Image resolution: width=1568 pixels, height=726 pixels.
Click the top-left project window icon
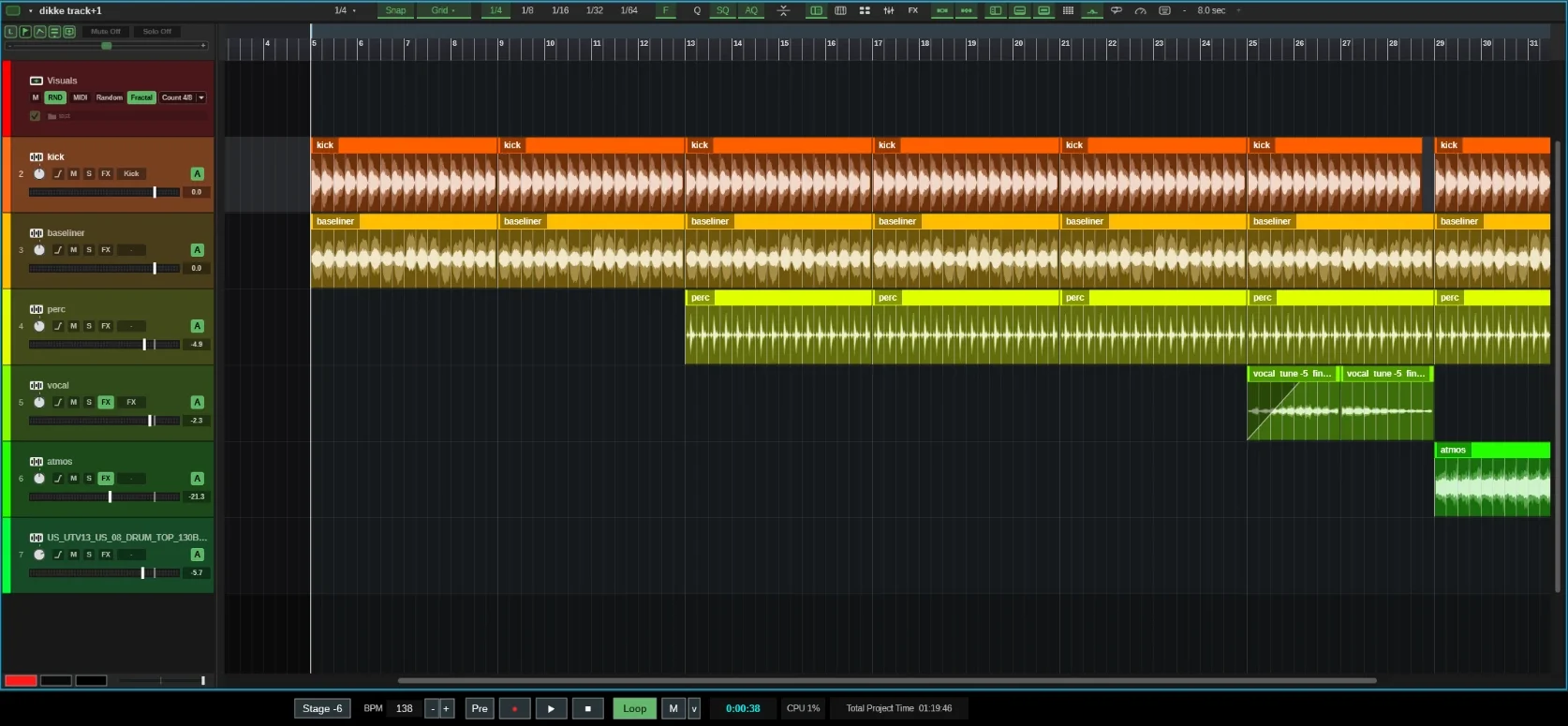tap(13, 10)
